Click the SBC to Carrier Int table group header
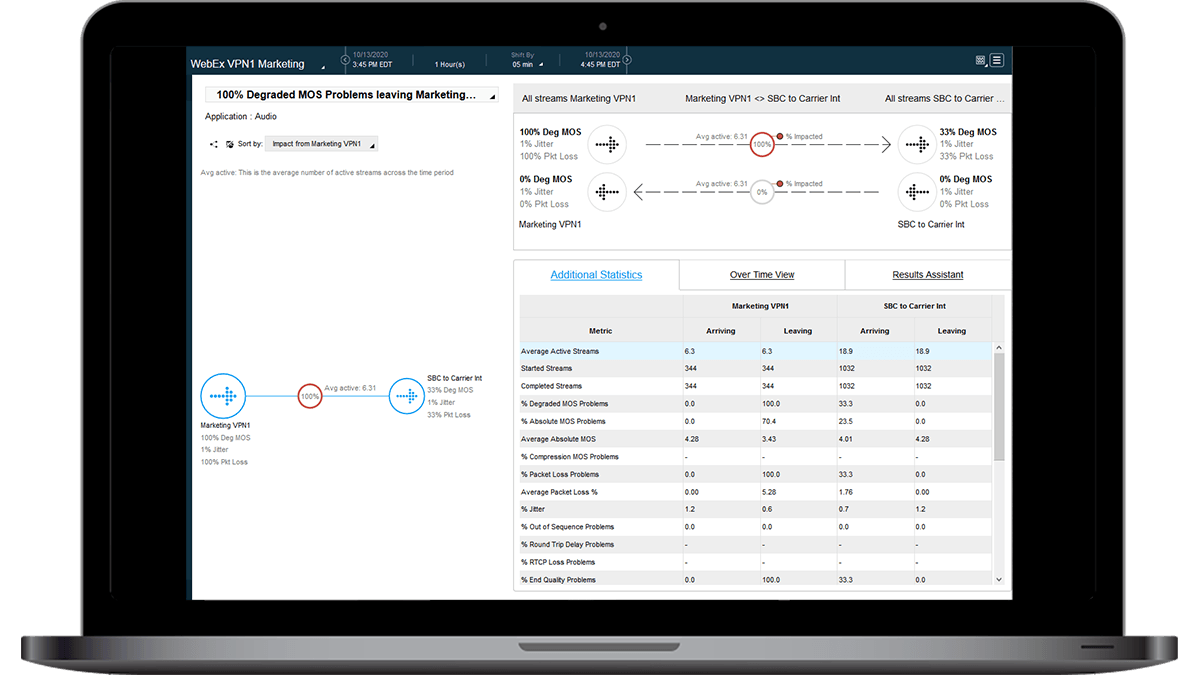Screen dimensions: 1200x675 pyautogui.click(x=914, y=306)
